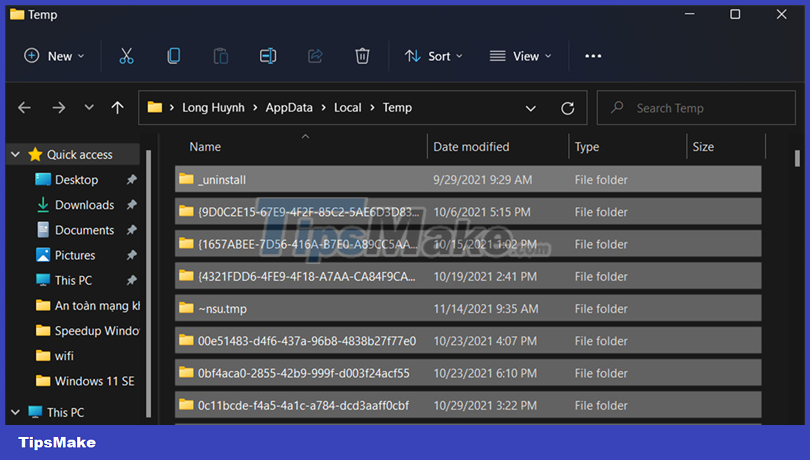The width and height of the screenshot is (810, 460).
Task: Go forward with the right arrow
Action: point(59,108)
